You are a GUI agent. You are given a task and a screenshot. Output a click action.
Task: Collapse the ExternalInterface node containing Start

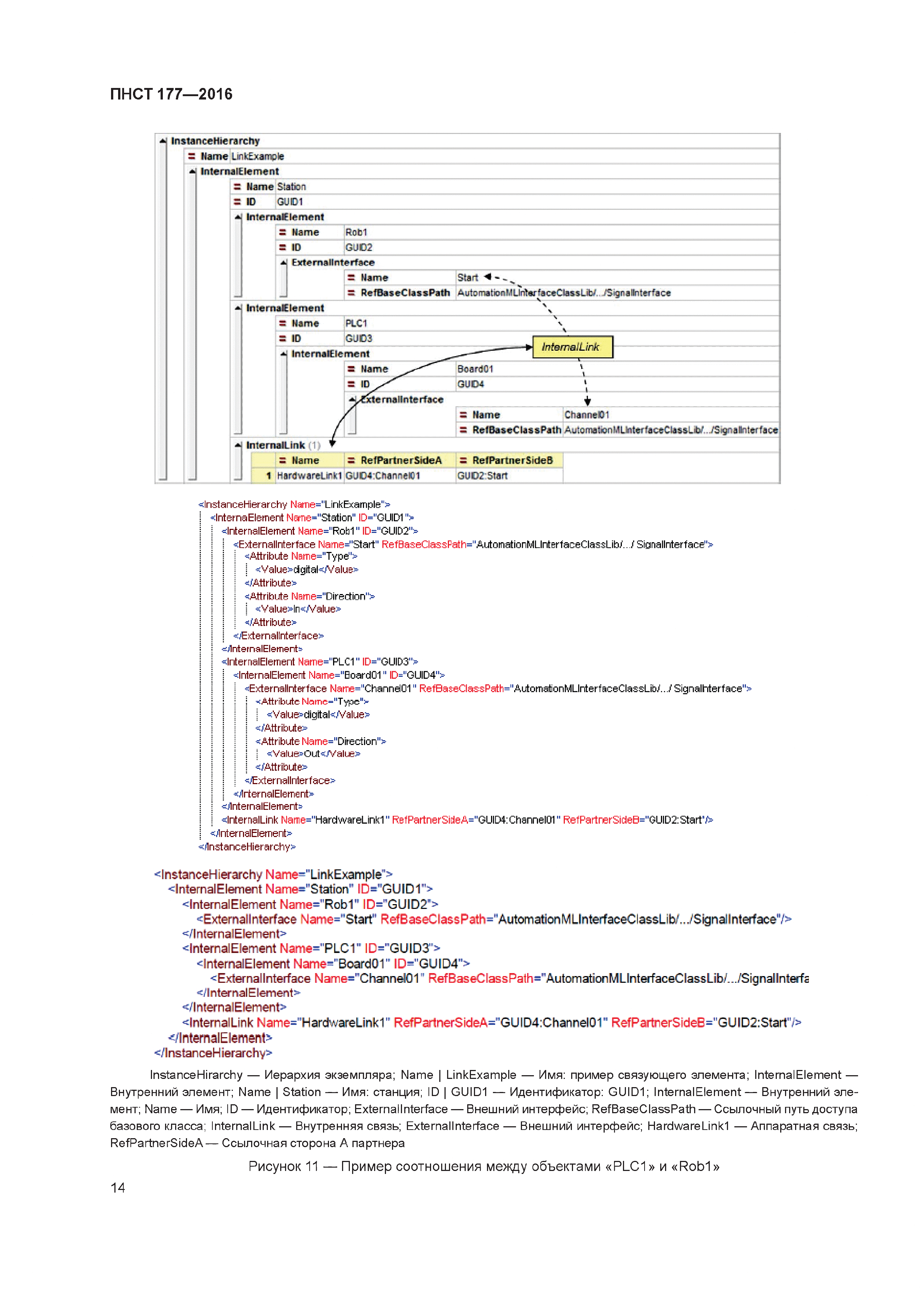284,262
